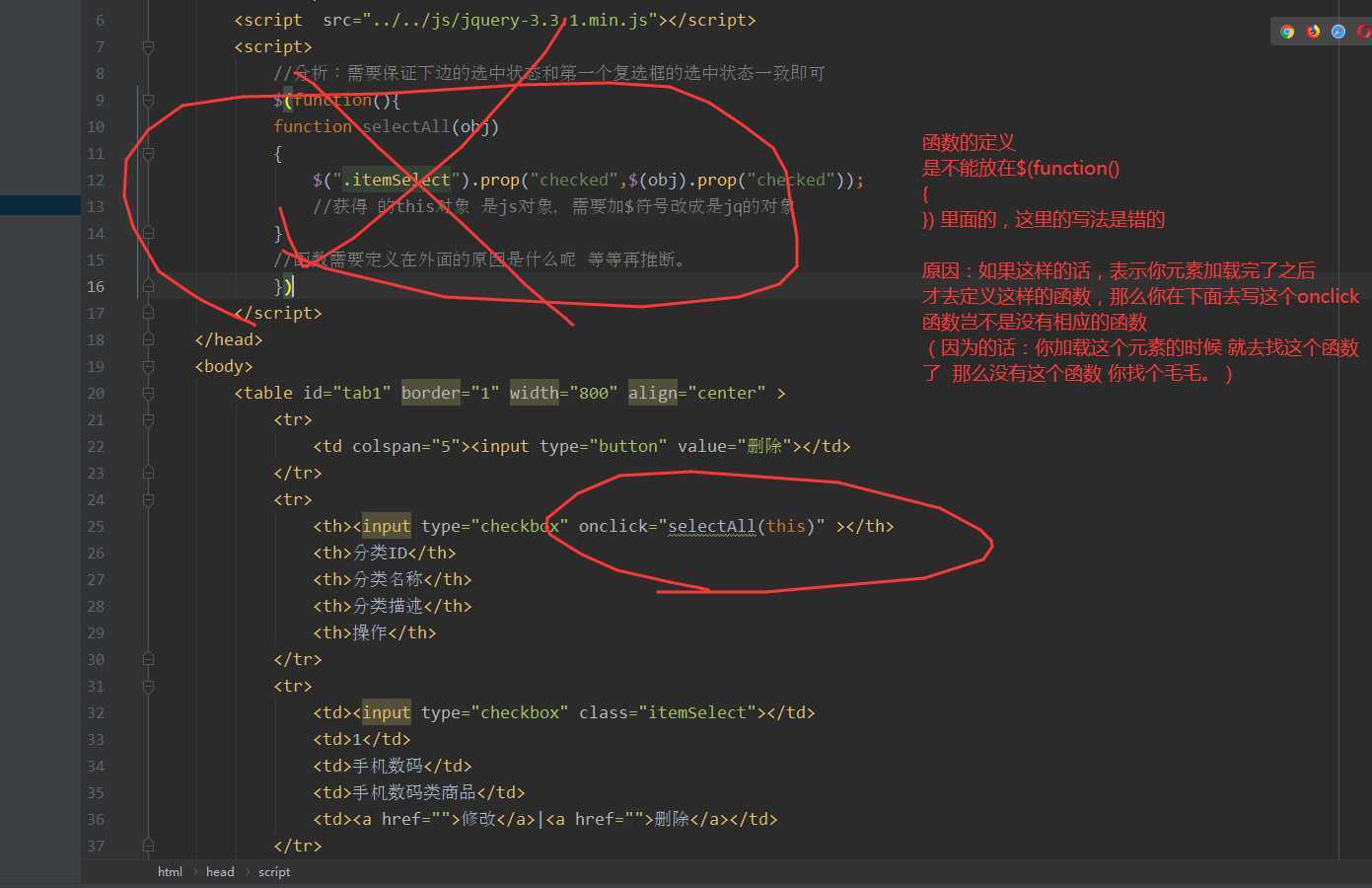
Task: Click the onclick selectAll(this) handler
Action: 702,526
